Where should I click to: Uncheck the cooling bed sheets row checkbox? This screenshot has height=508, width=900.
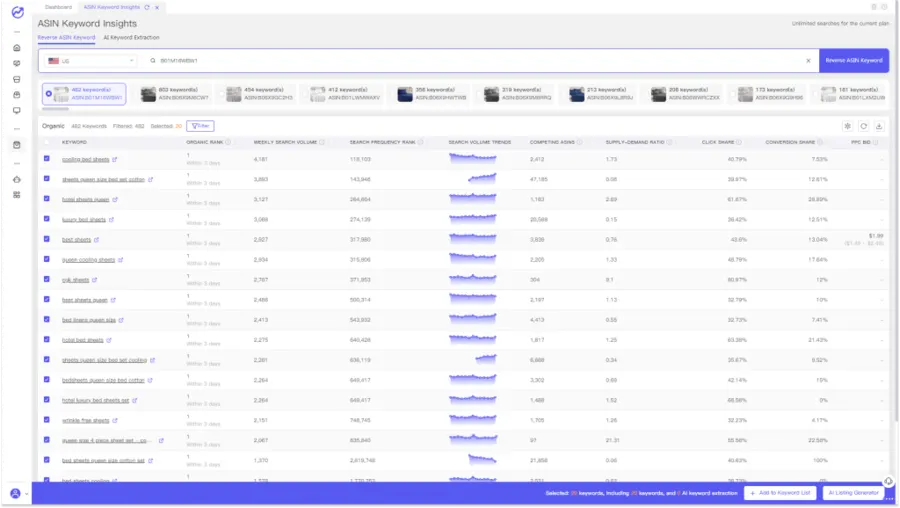[47, 158]
